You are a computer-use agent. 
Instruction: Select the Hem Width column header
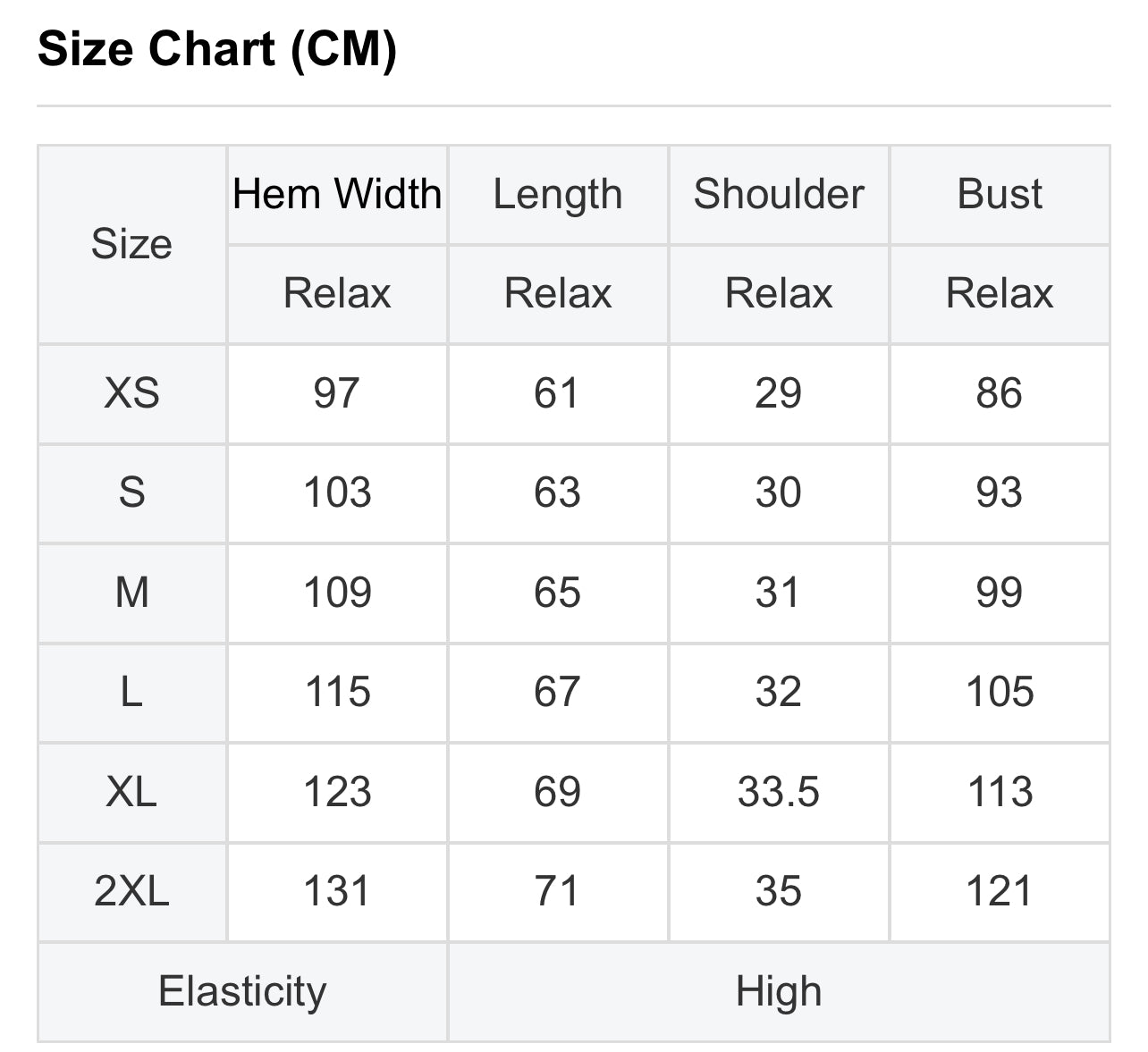tap(337, 195)
